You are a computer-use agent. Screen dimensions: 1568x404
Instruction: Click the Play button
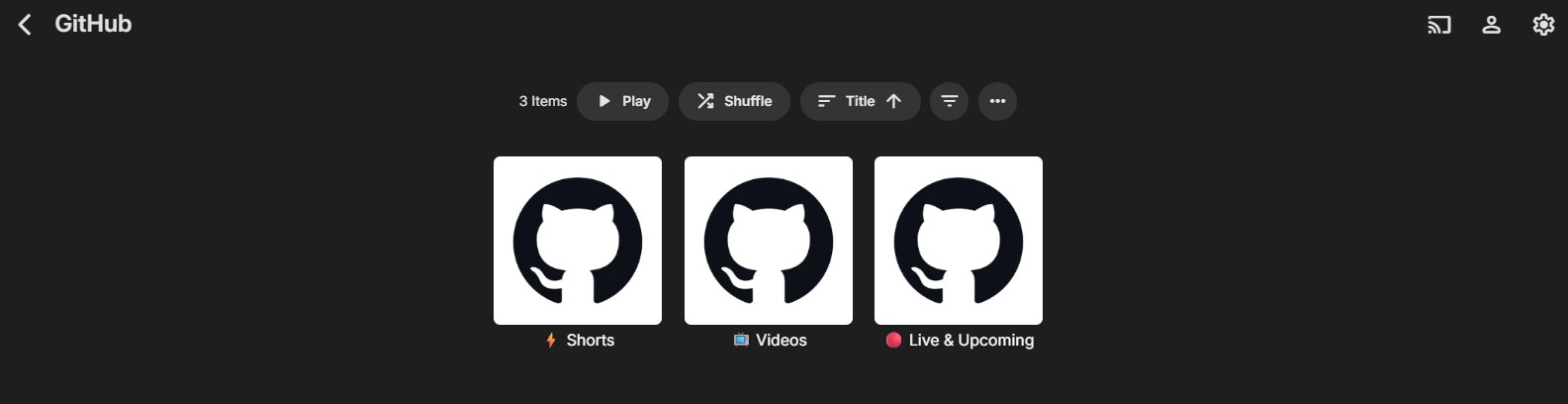[x=622, y=101]
